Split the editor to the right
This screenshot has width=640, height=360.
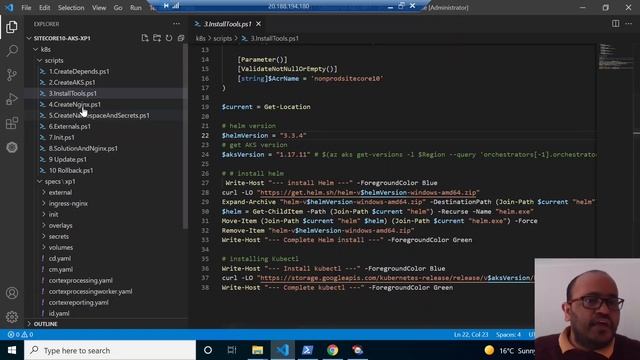click(615, 24)
